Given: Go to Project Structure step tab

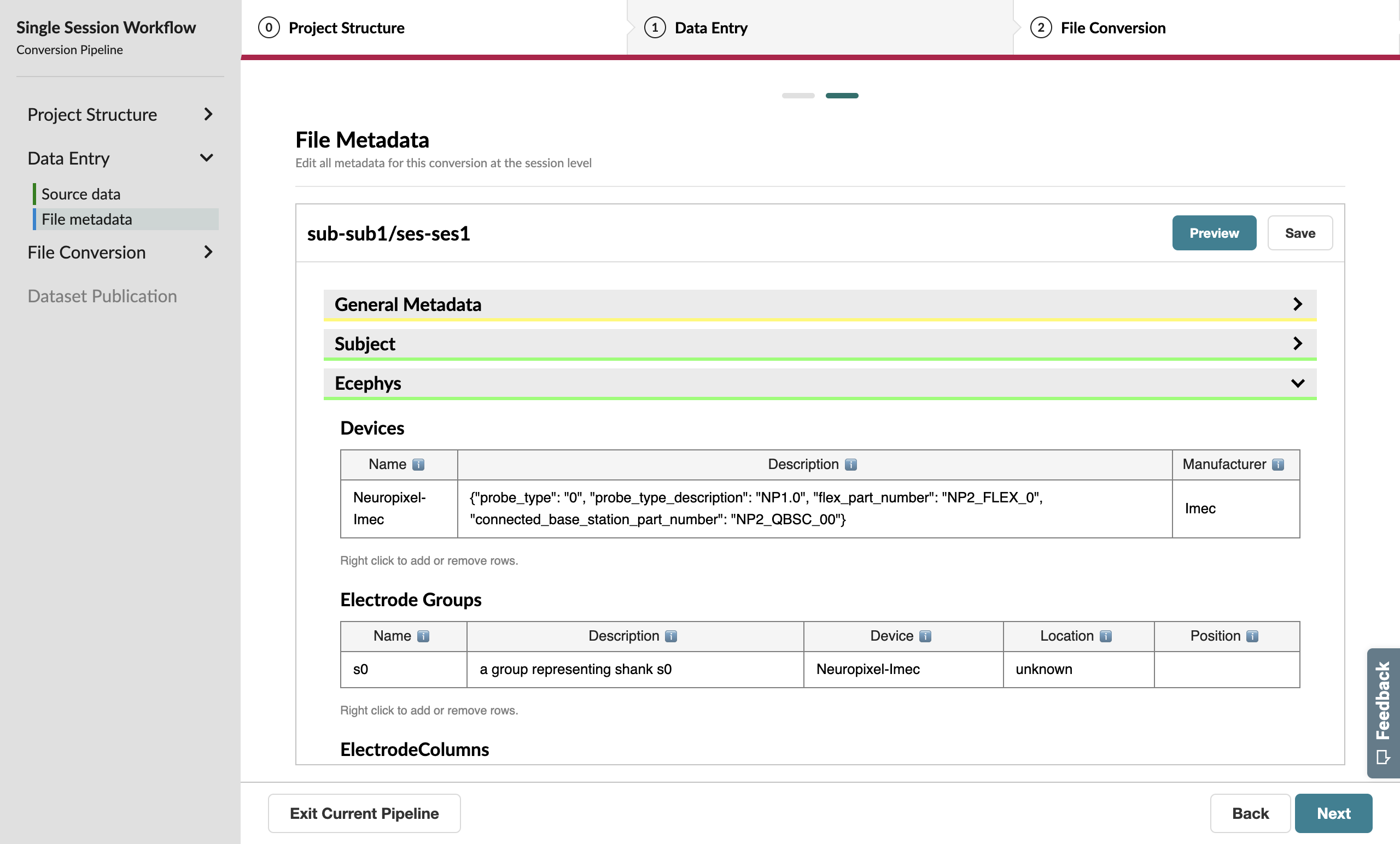Looking at the screenshot, I should [x=434, y=27].
